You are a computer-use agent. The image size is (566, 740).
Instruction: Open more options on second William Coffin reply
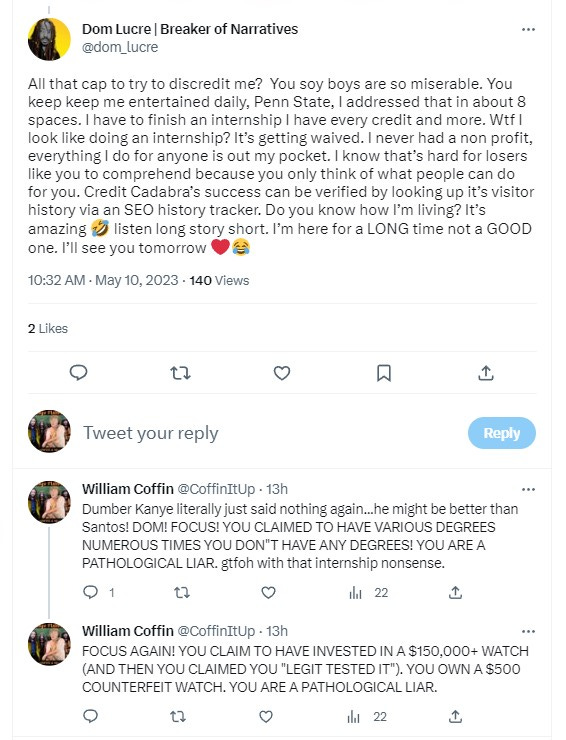pos(528,631)
